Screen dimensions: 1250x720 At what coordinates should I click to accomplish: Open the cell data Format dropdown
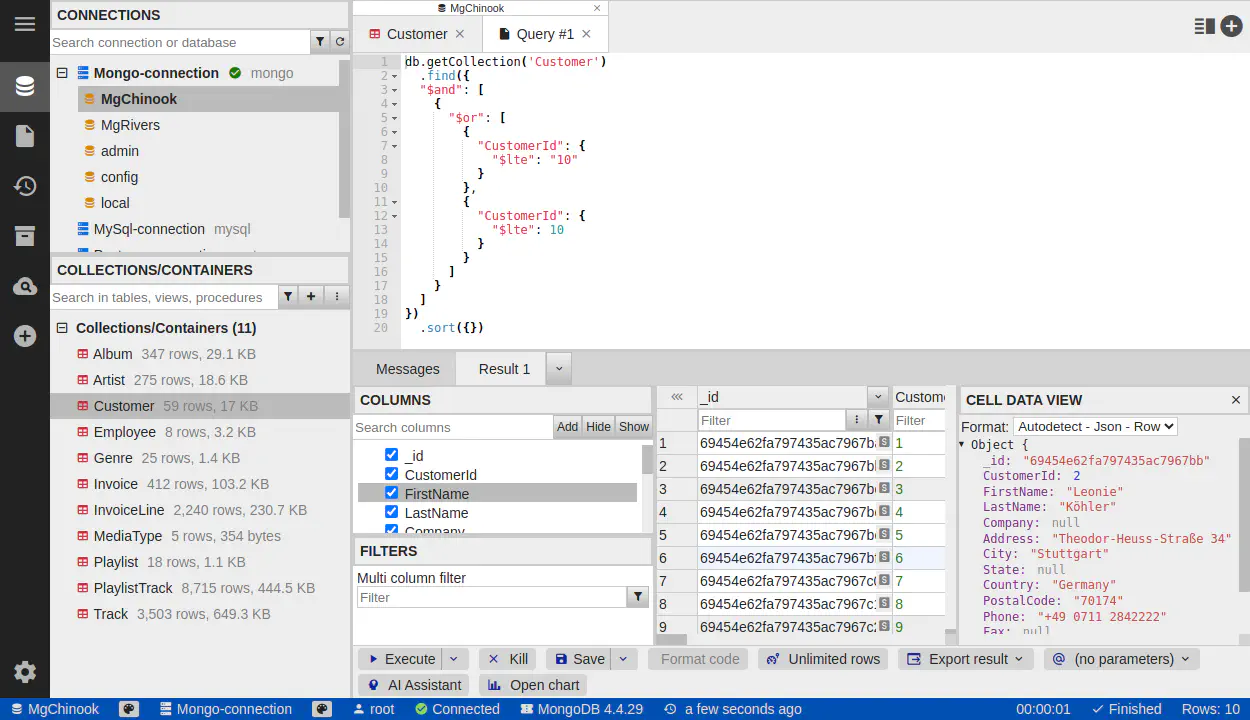[x=1094, y=426]
